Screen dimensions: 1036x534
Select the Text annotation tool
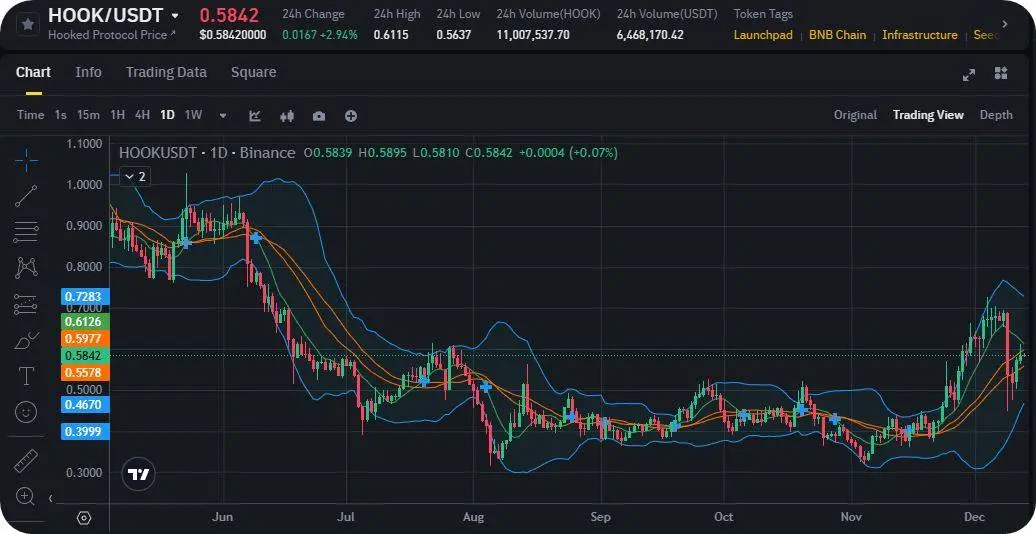(x=26, y=376)
